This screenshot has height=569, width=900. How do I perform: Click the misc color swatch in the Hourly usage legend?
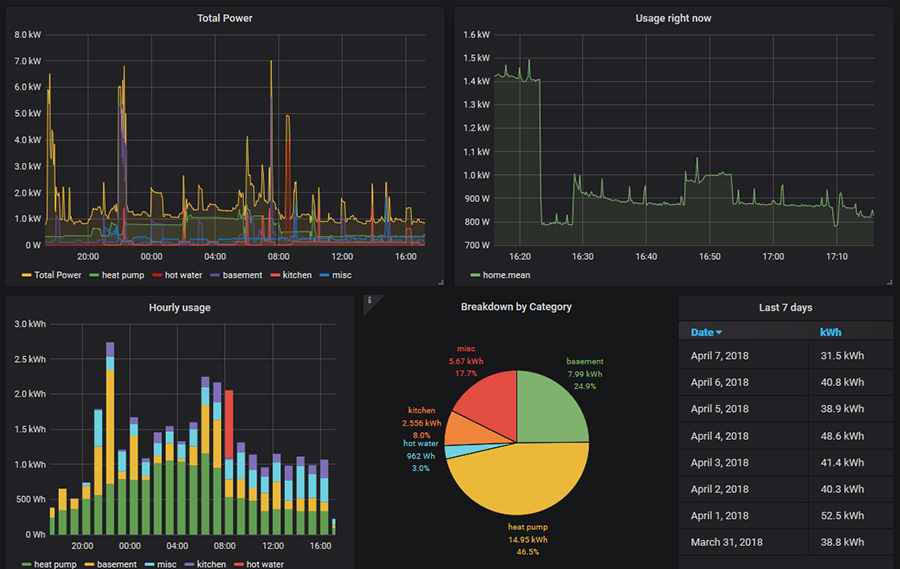[x=147, y=565]
